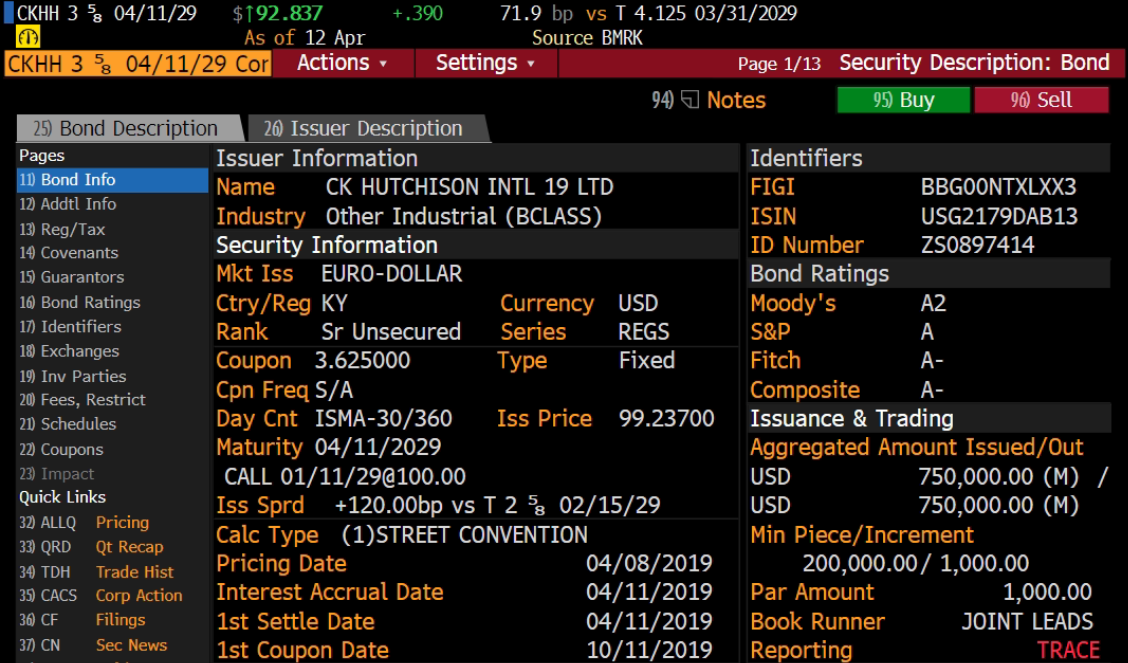Screen dimensions: 1128x663
Task: Click the Min Piece/Increment value 200,000.00/ 1,000.00
Action: click(x=916, y=563)
